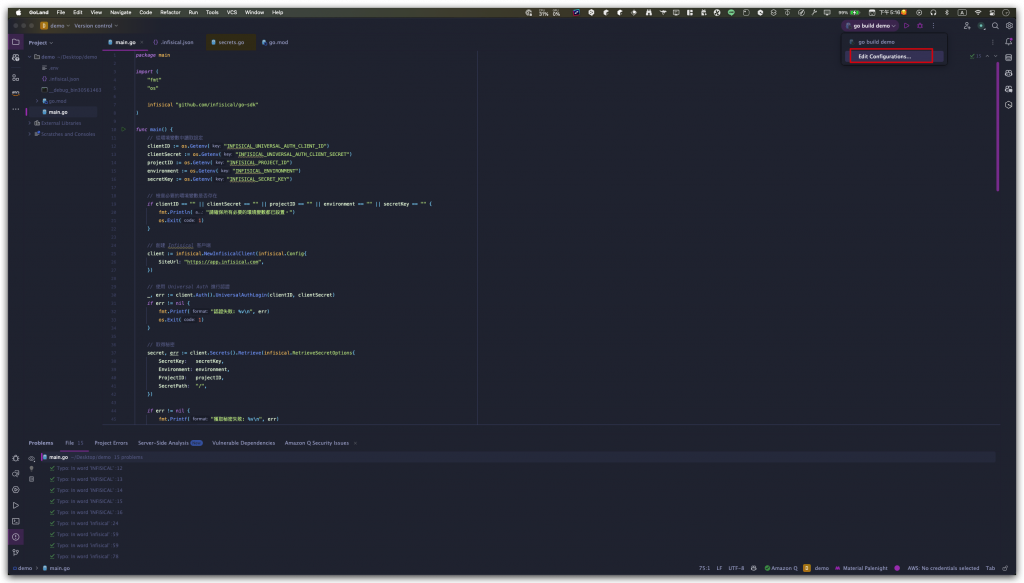The image size is (1024, 583).
Task: Open the Project Errors tab
Action: coord(111,443)
